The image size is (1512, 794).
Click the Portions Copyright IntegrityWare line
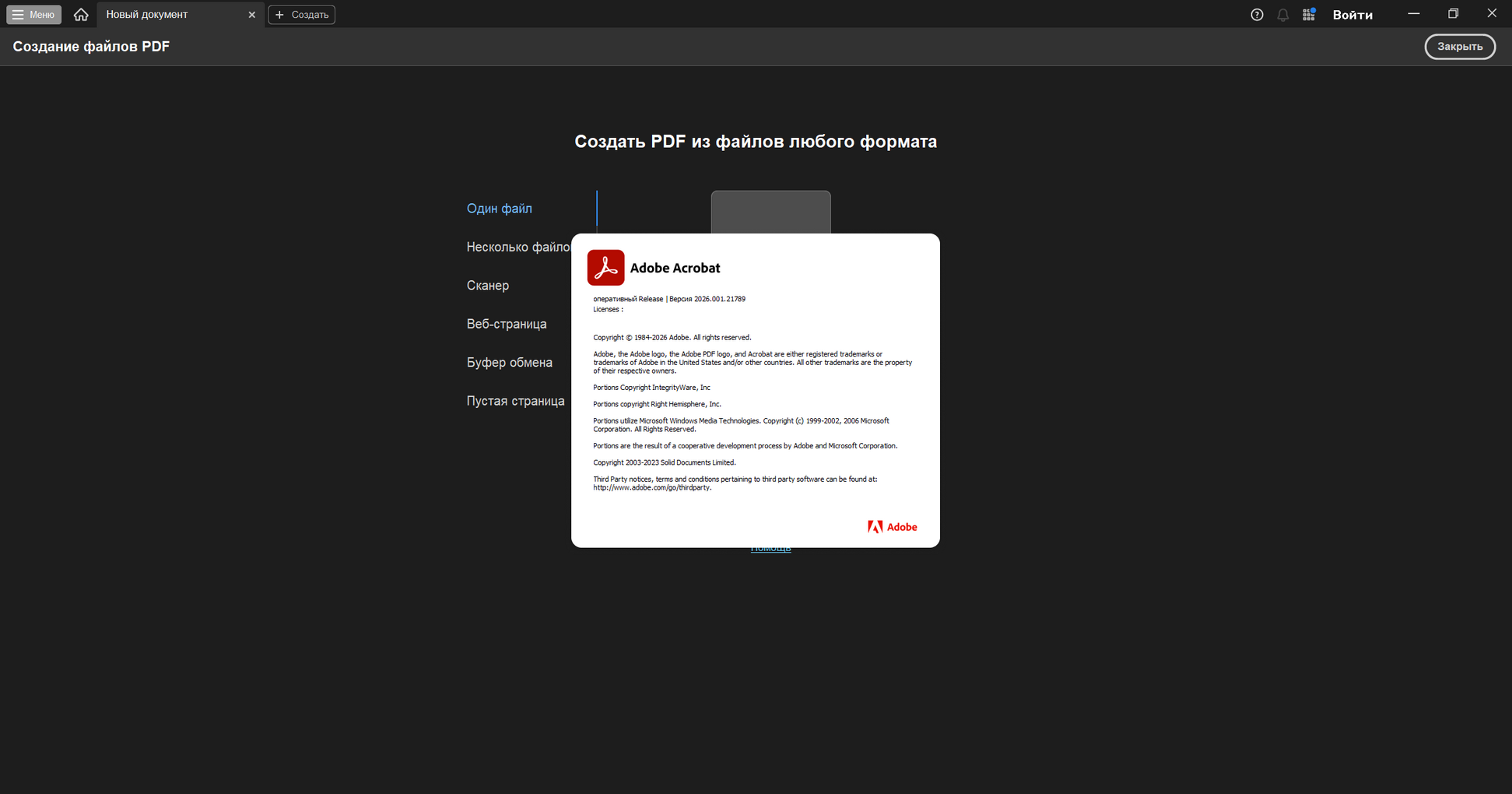point(651,388)
